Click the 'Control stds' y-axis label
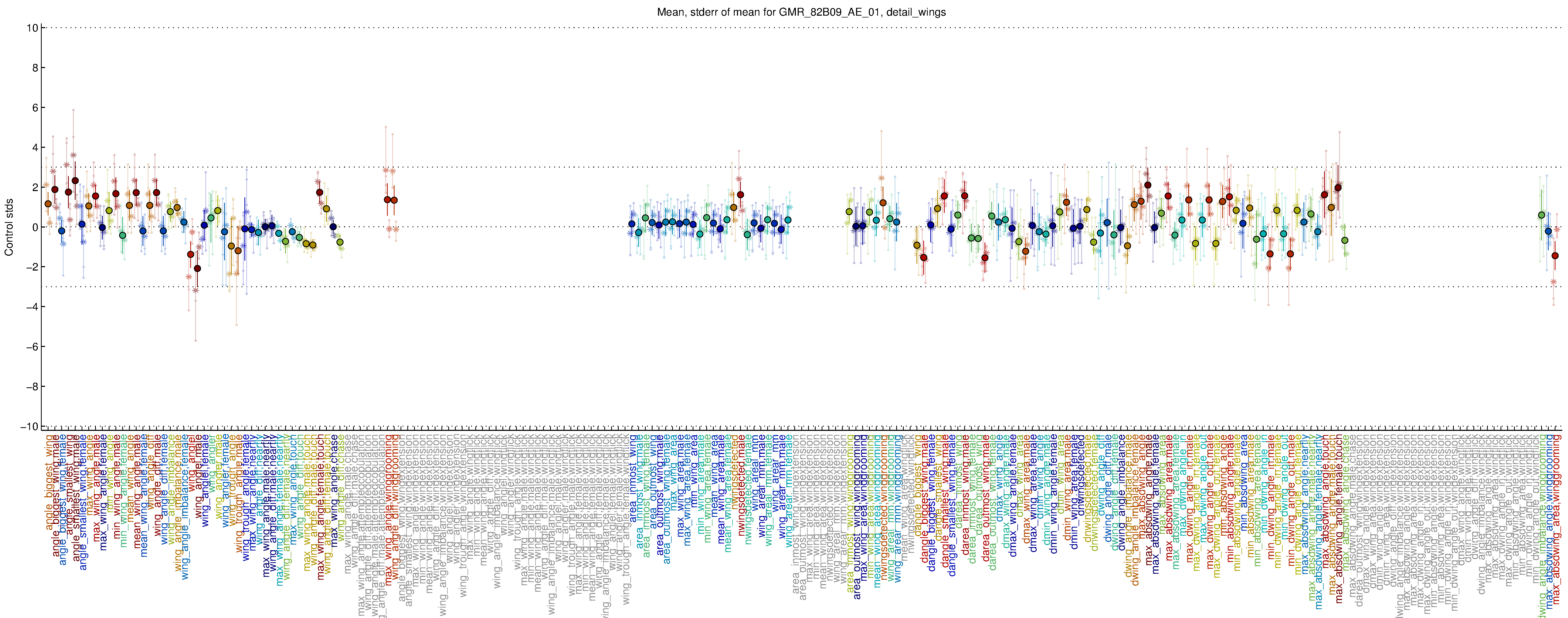1568x618 pixels. coord(9,227)
